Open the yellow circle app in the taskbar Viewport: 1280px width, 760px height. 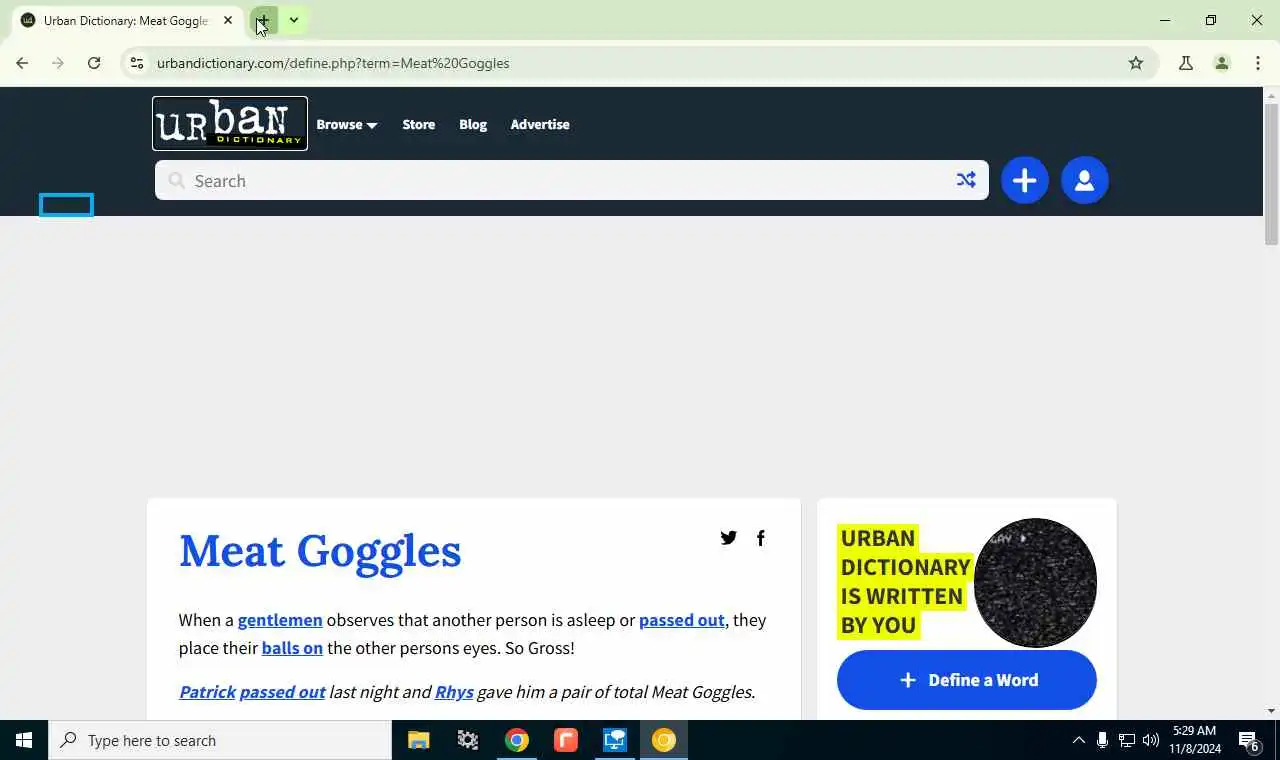pos(664,740)
